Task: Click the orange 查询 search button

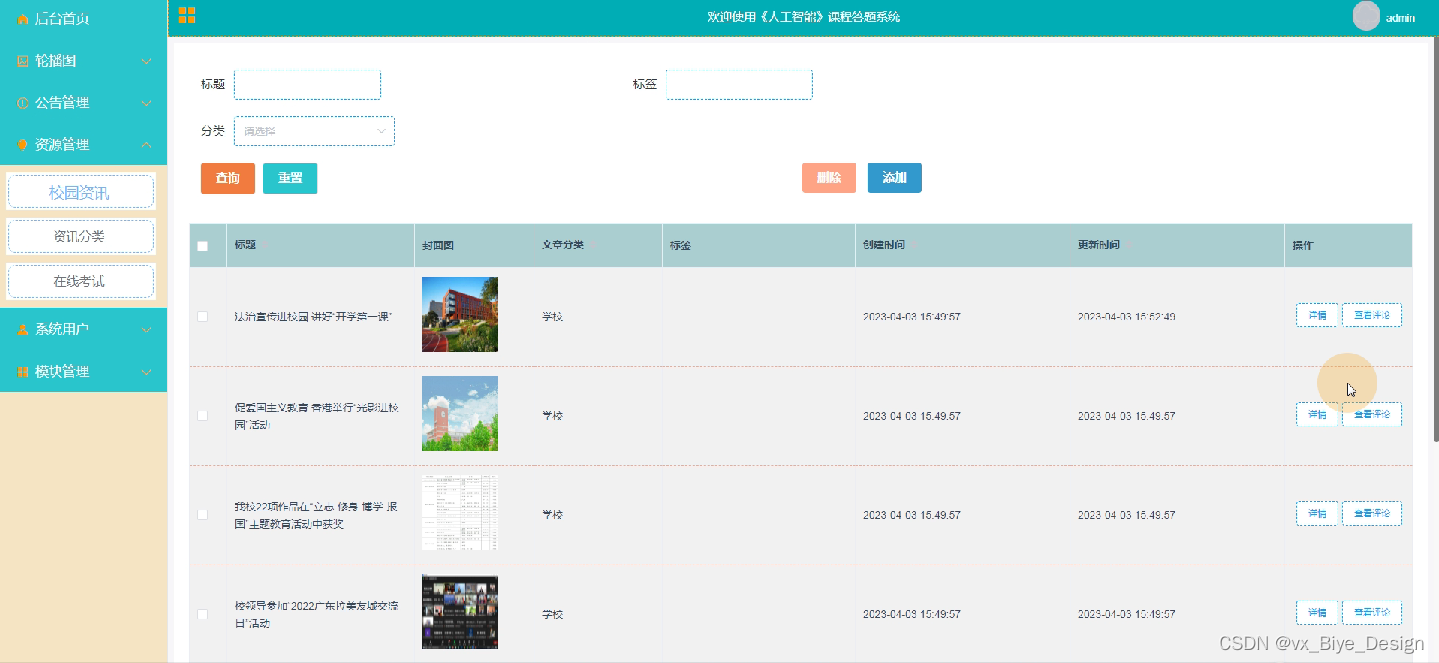Action: 228,178
